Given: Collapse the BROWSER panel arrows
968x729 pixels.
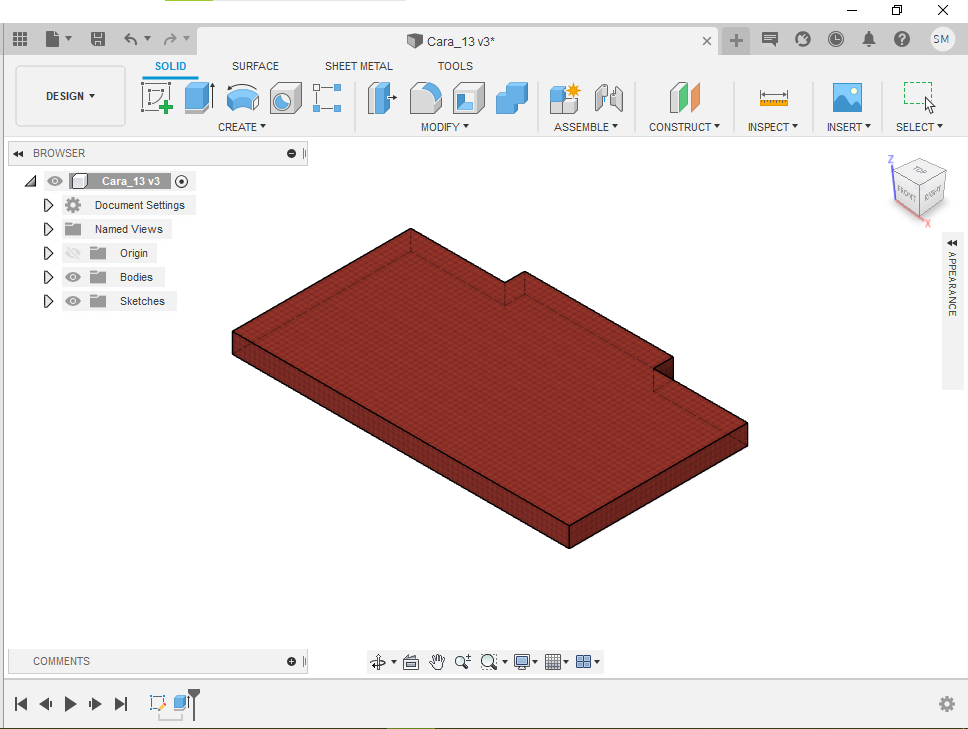Looking at the screenshot, I should point(19,154).
